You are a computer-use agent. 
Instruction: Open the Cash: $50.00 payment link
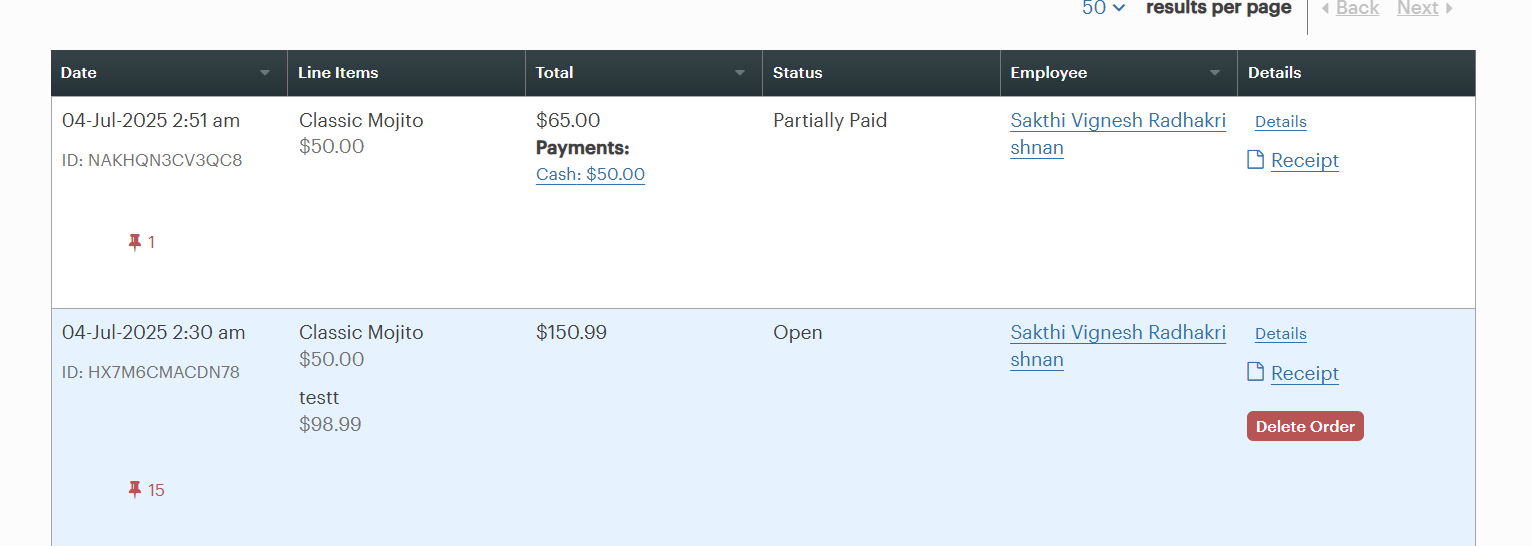tap(590, 174)
